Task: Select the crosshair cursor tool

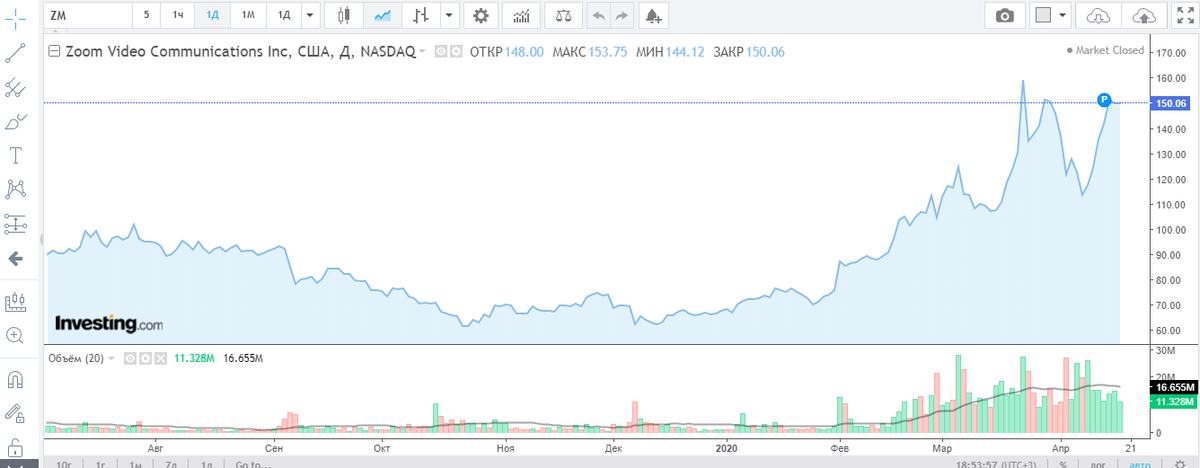Action: pos(15,19)
